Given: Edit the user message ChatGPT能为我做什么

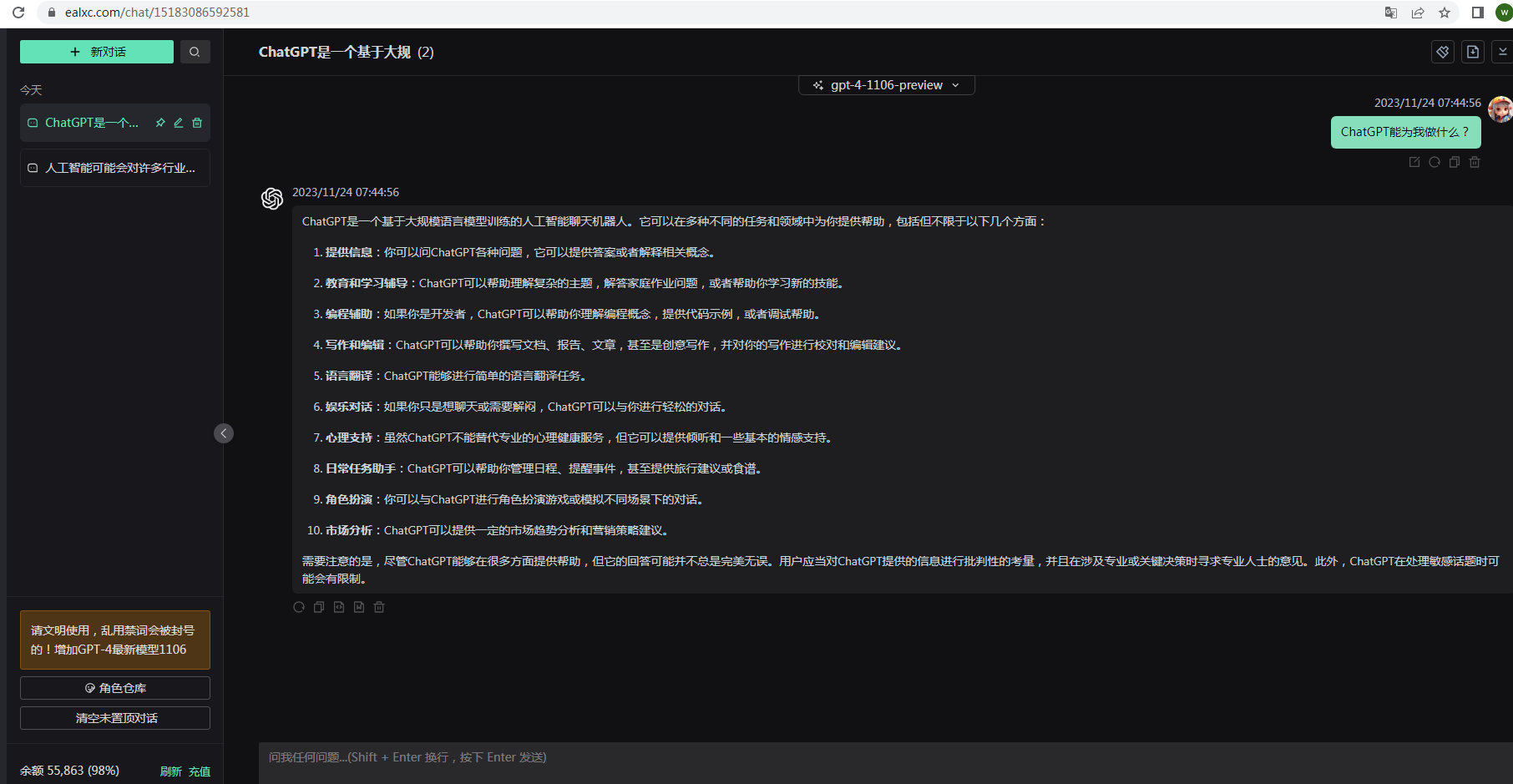Looking at the screenshot, I should [x=1414, y=162].
